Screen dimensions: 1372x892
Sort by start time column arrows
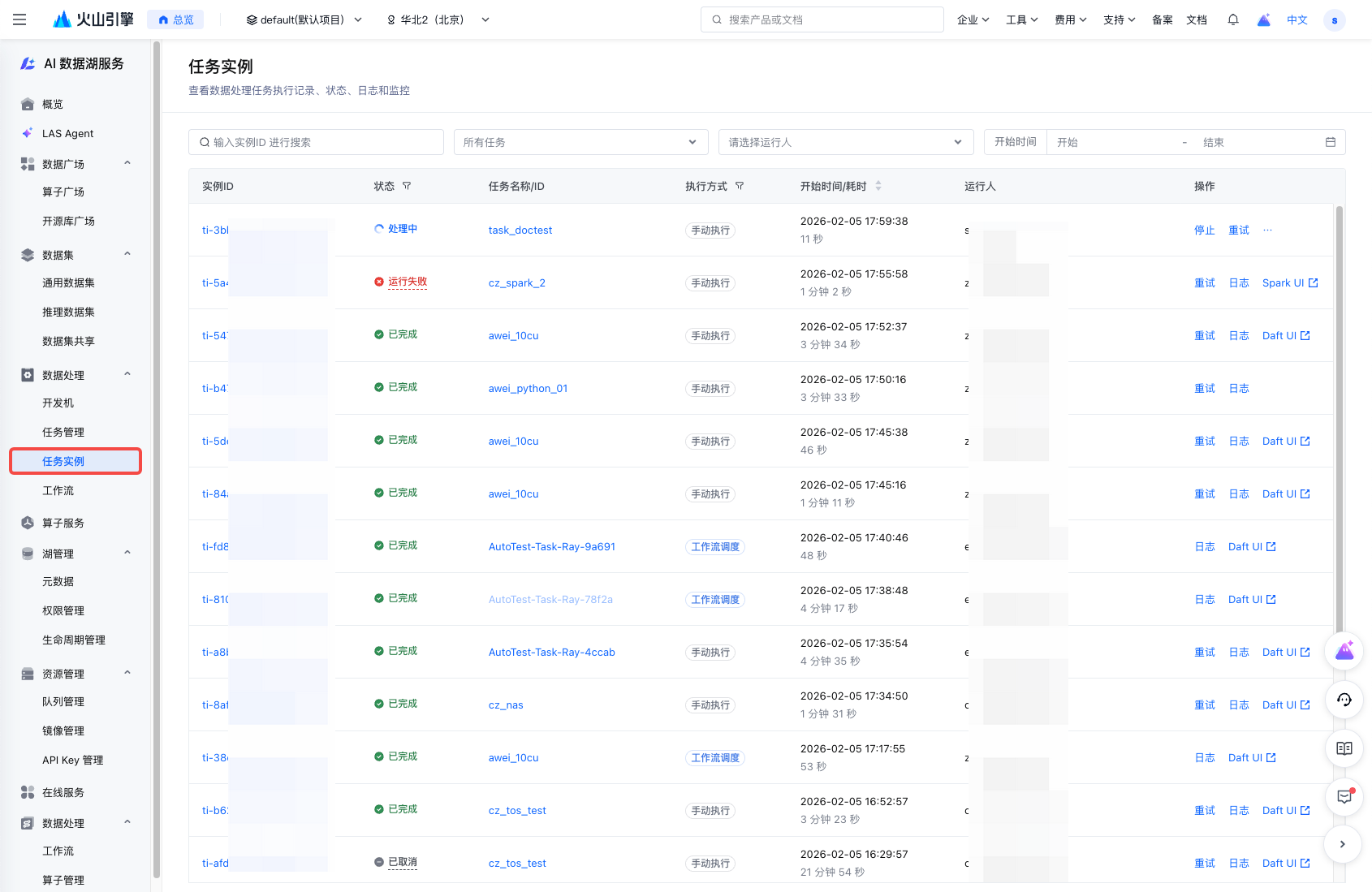coord(878,186)
